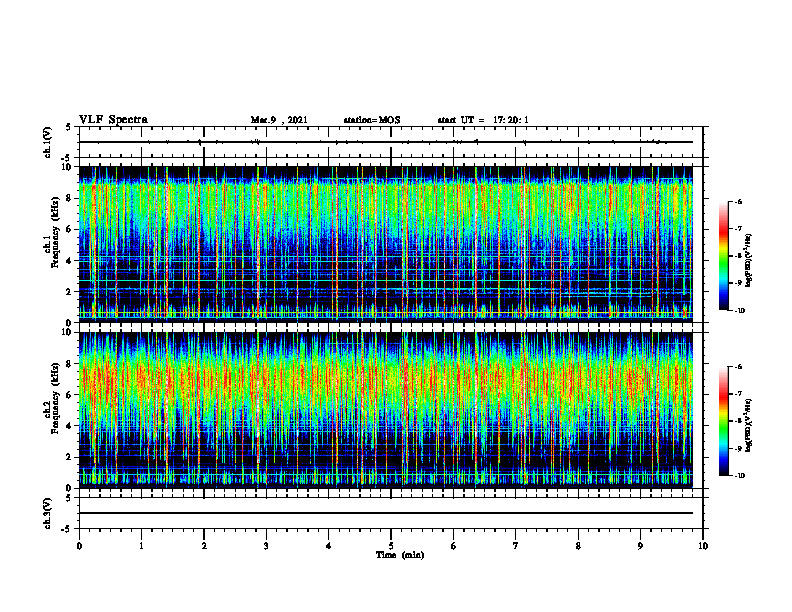Click the "Time (min)" axis label
792x612 pixels.
pyautogui.click(x=400, y=555)
